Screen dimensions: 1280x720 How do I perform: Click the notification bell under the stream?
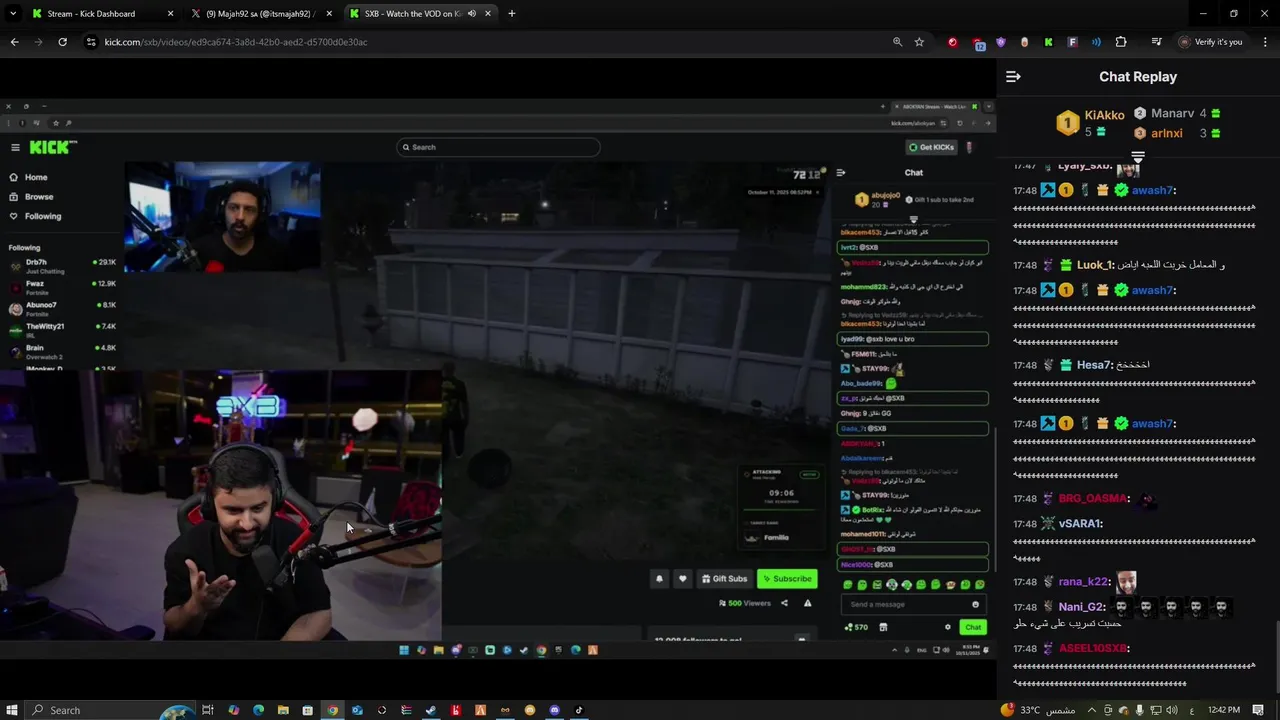point(659,578)
